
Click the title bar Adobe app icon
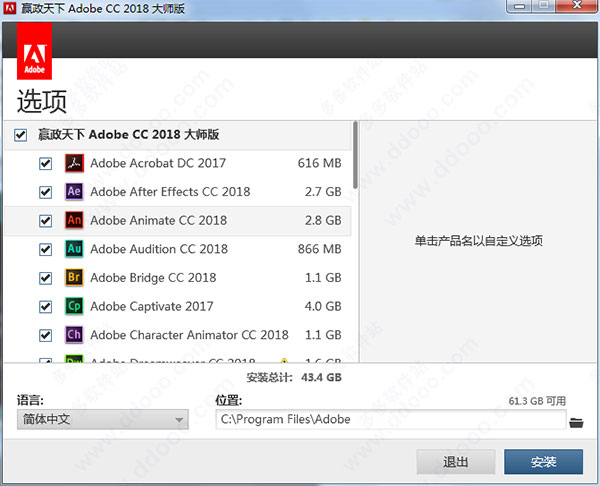coord(9,8)
